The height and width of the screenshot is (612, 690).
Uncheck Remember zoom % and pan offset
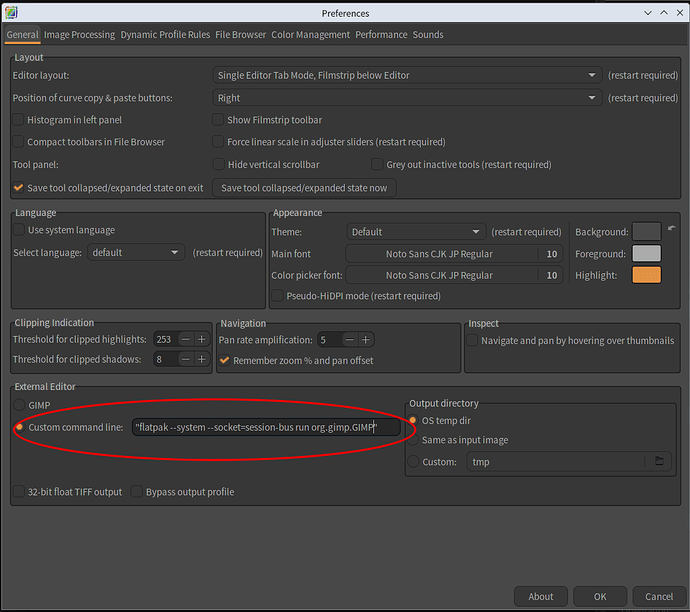[x=225, y=360]
